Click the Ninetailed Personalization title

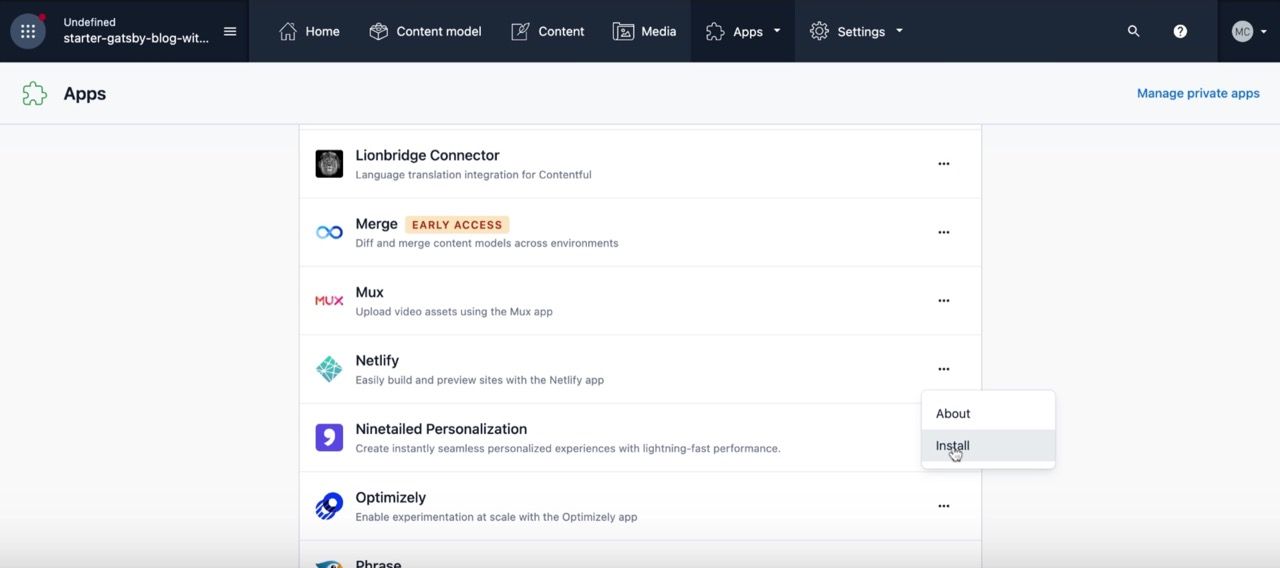click(x=441, y=429)
